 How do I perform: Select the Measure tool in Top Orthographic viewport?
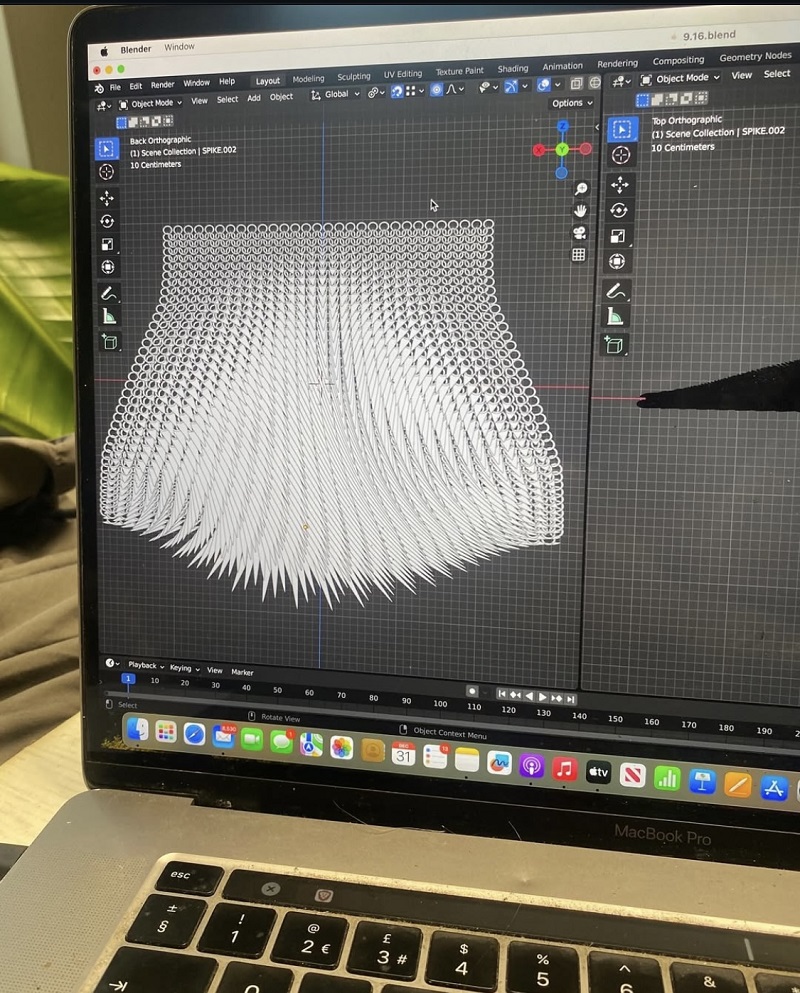point(615,316)
